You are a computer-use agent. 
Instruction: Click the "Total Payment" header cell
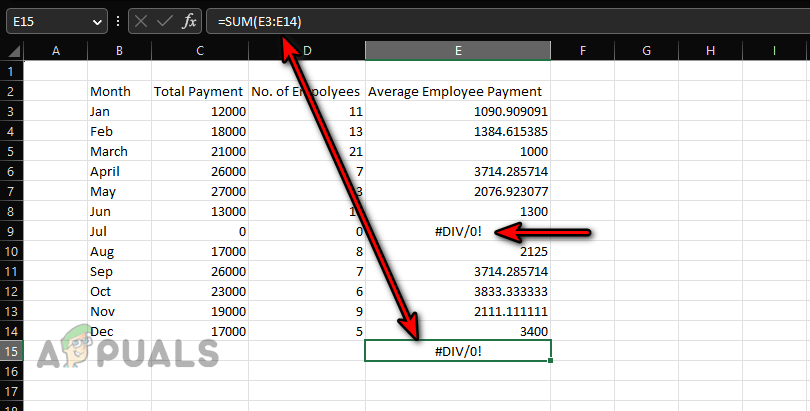[x=200, y=91]
